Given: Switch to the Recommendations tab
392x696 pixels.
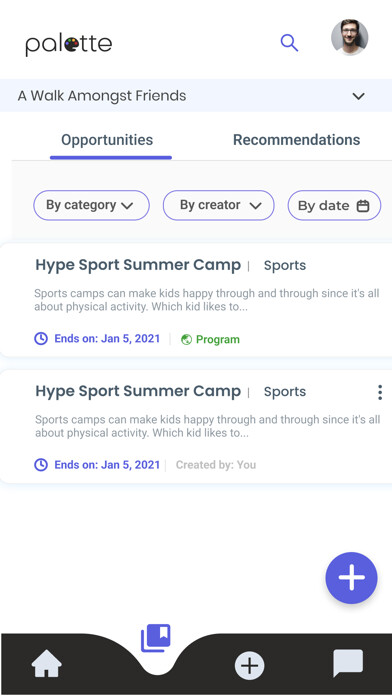Looking at the screenshot, I should pyautogui.click(x=297, y=140).
